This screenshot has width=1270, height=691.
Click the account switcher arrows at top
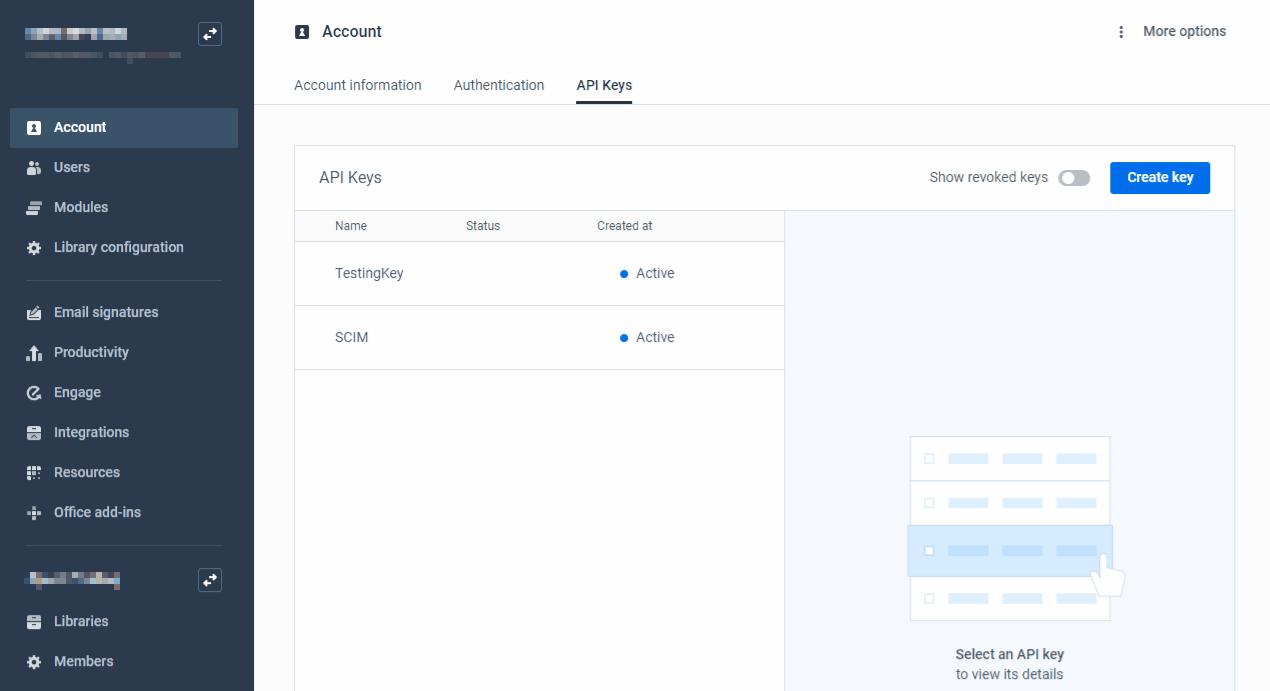[210, 33]
